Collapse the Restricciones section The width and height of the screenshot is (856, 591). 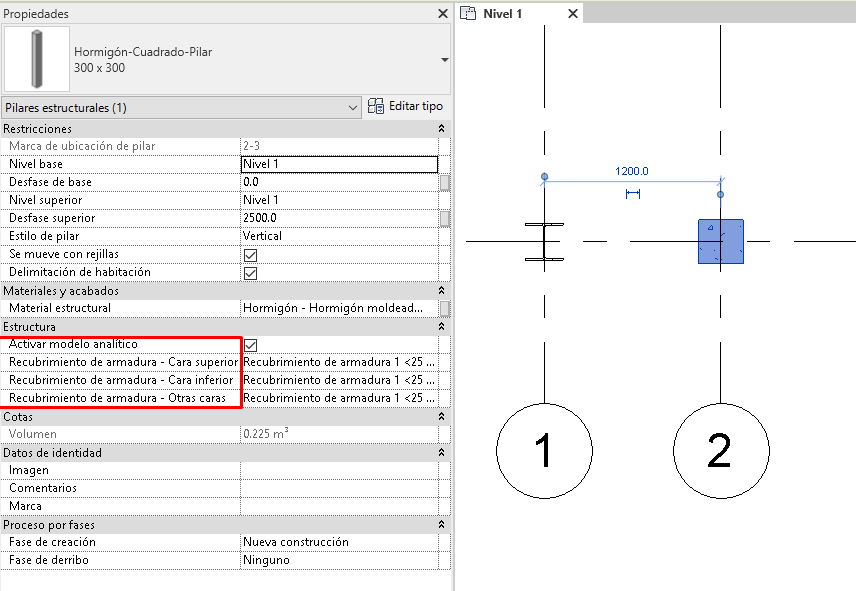[x=441, y=128]
